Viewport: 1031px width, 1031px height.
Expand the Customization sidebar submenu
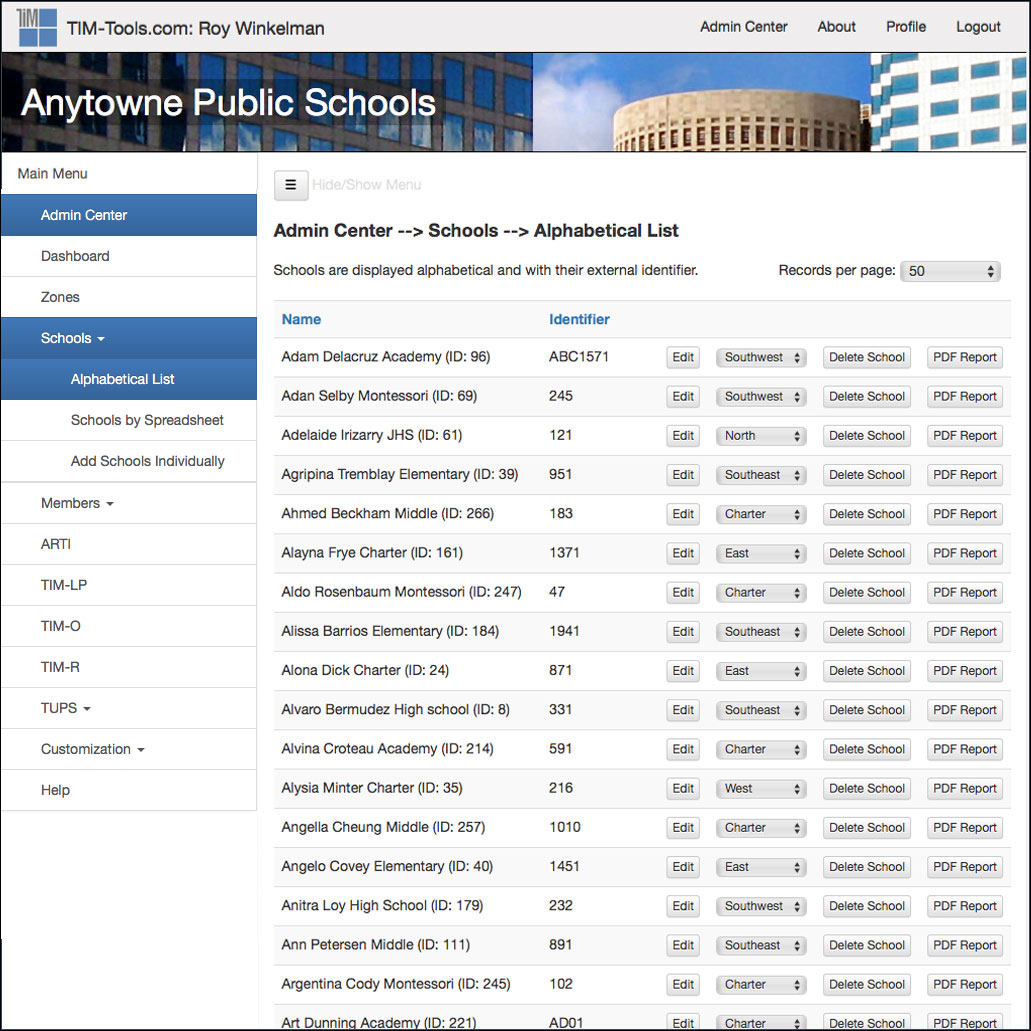point(129,749)
